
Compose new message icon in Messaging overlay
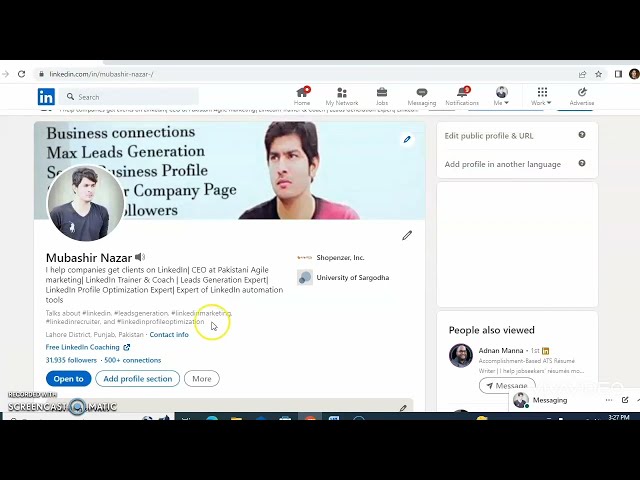click(x=625, y=400)
